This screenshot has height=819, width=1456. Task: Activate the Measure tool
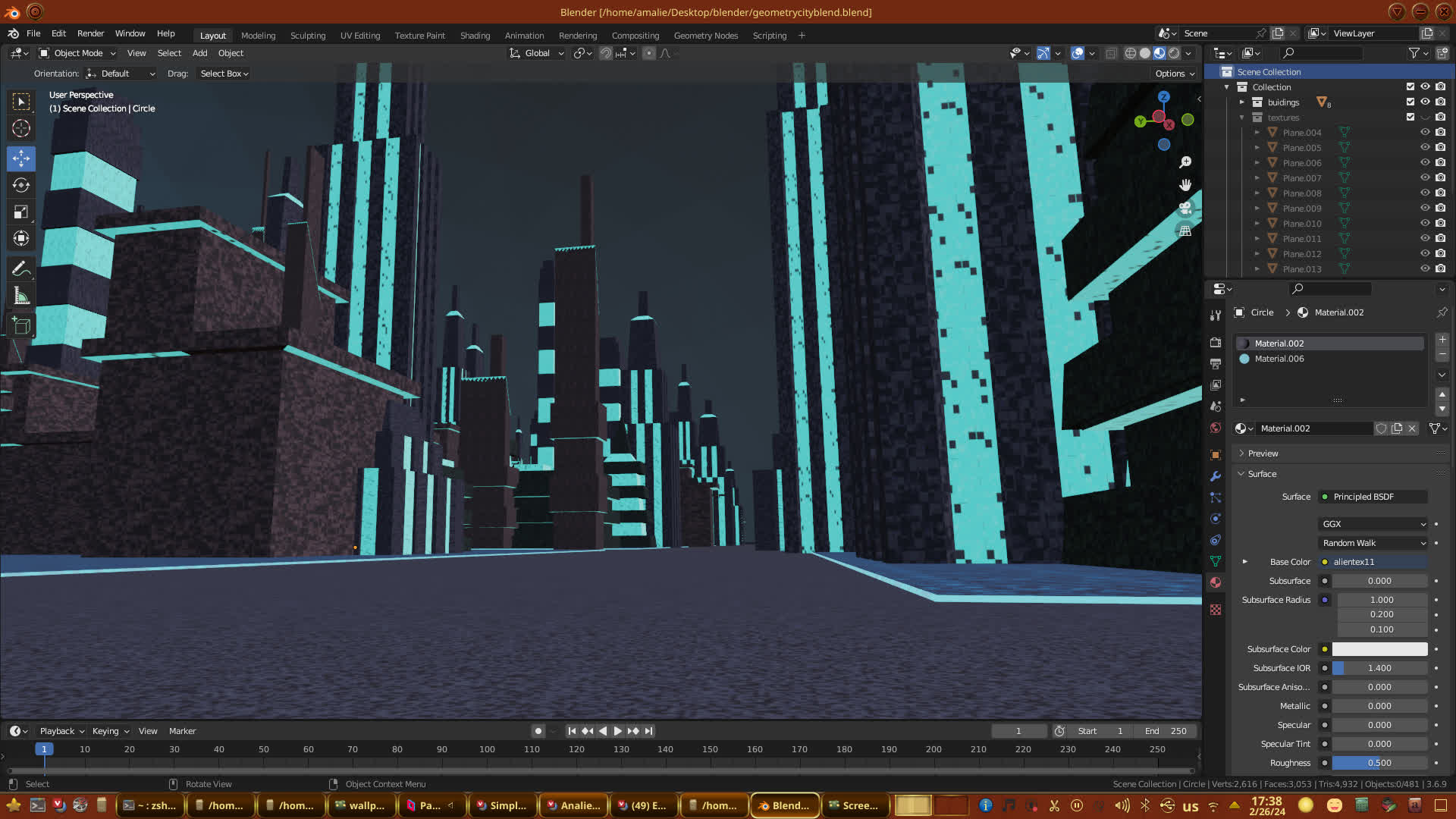21,296
